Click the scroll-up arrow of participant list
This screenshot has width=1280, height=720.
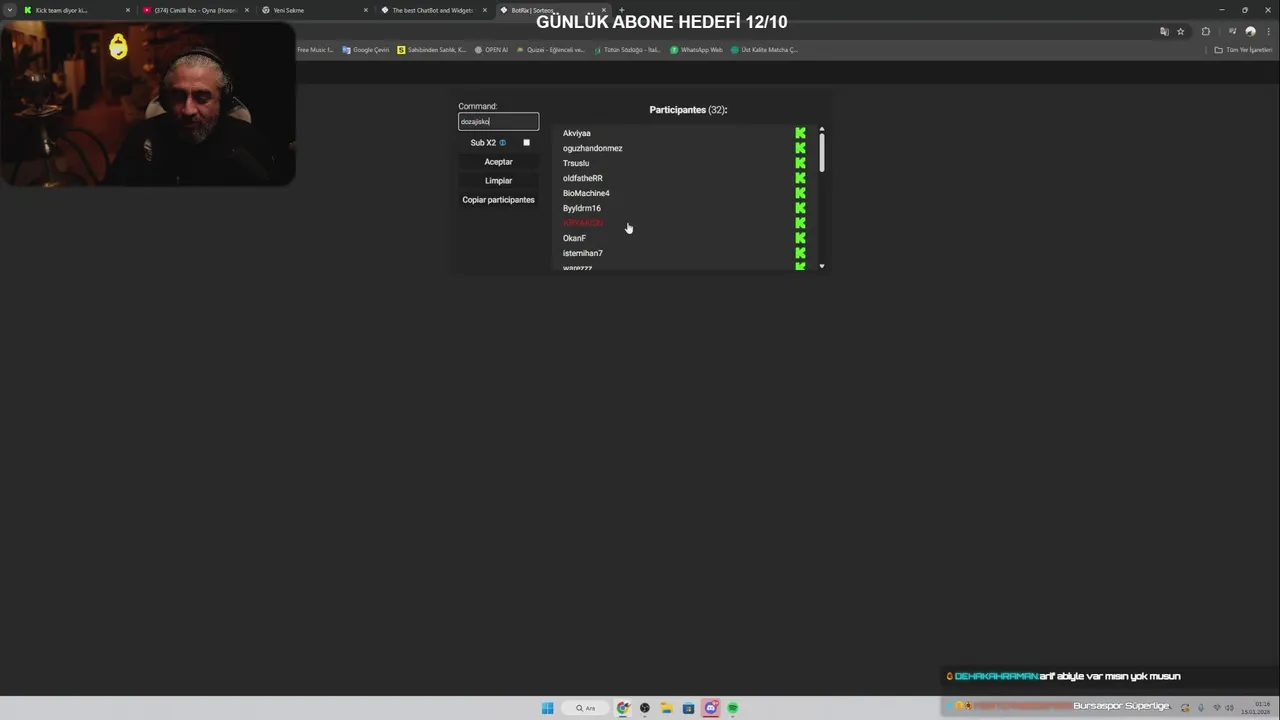[822, 129]
